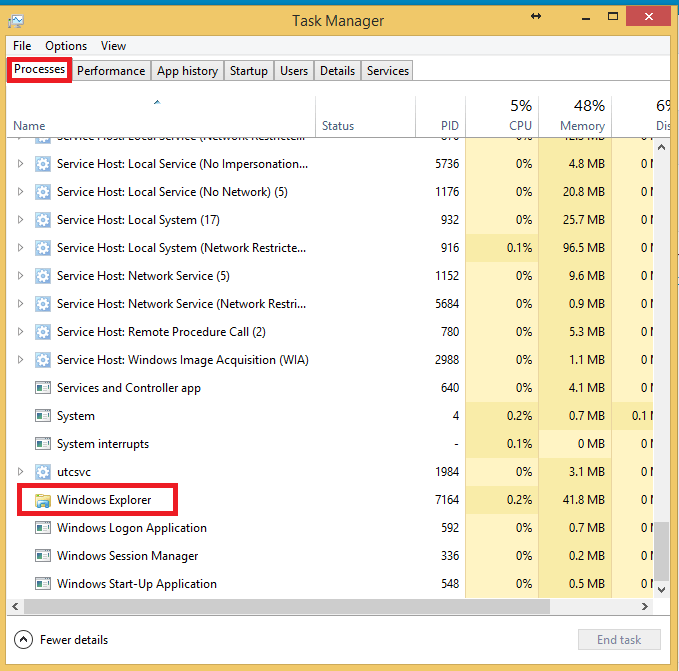This screenshot has width=679, height=671.
Task: Click the 41.8 MB memory value
Action: click(x=583, y=500)
